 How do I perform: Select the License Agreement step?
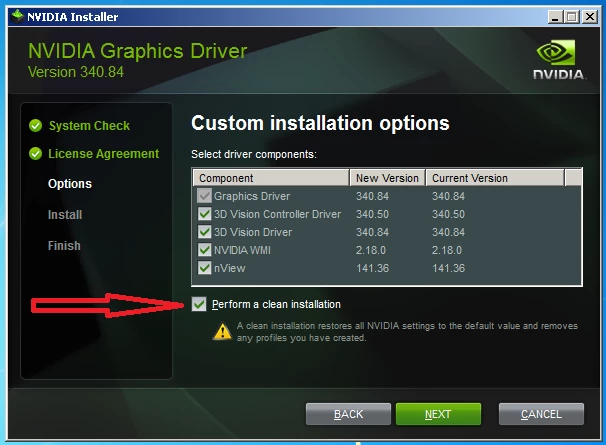pos(104,154)
